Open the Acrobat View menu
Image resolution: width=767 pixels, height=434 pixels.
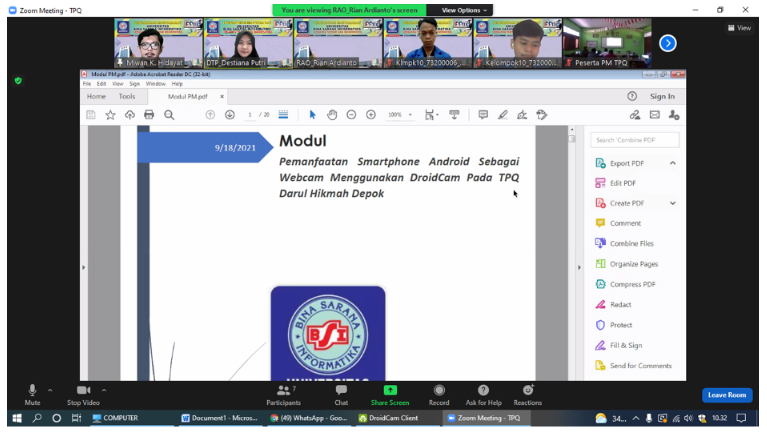118,84
